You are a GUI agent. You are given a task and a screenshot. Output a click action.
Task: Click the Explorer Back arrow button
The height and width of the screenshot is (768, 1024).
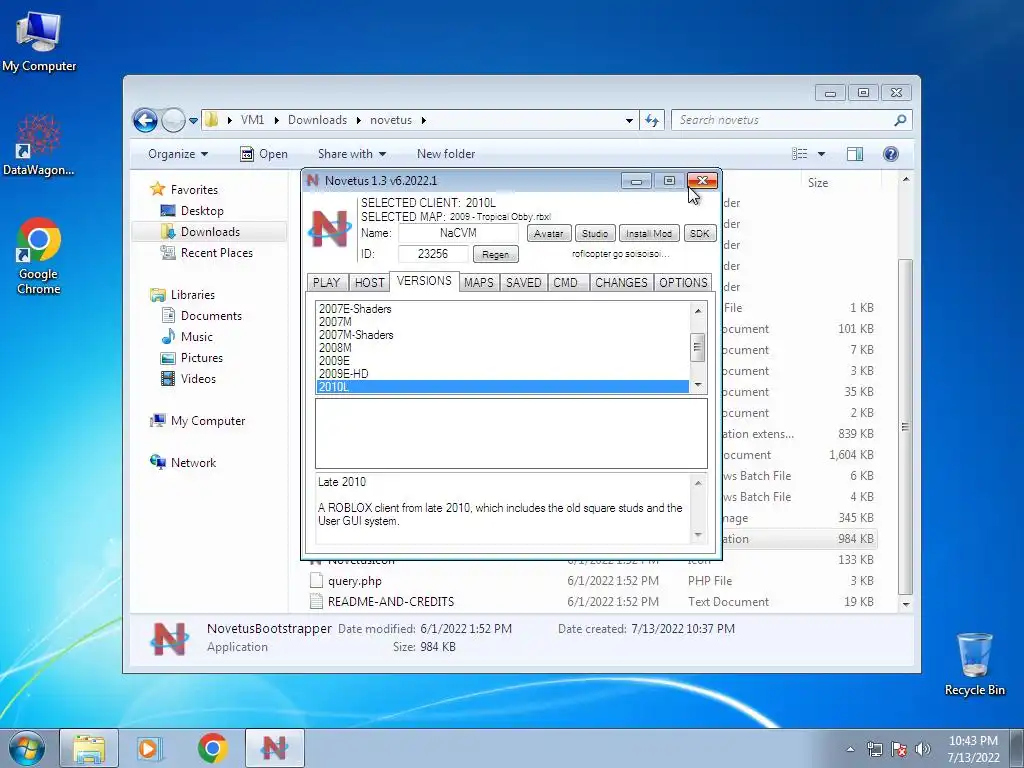(x=145, y=120)
